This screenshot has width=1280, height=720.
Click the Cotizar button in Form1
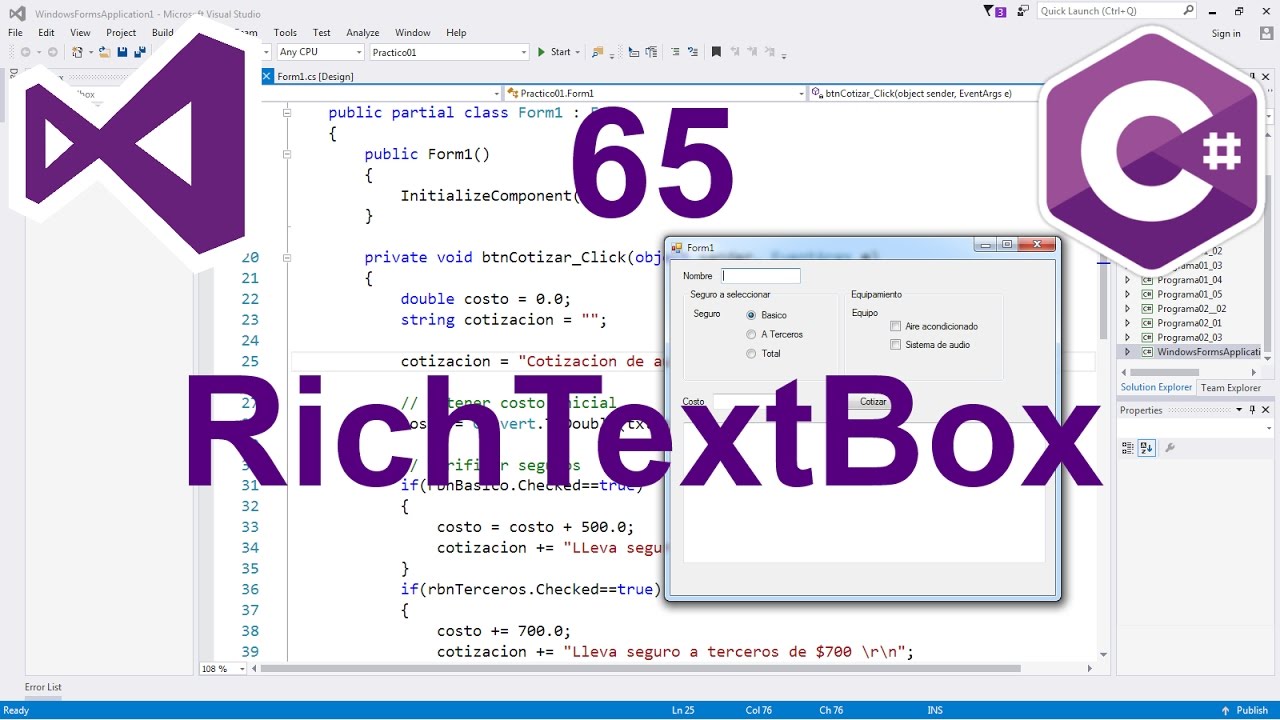pyautogui.click(x=873, y=402)
